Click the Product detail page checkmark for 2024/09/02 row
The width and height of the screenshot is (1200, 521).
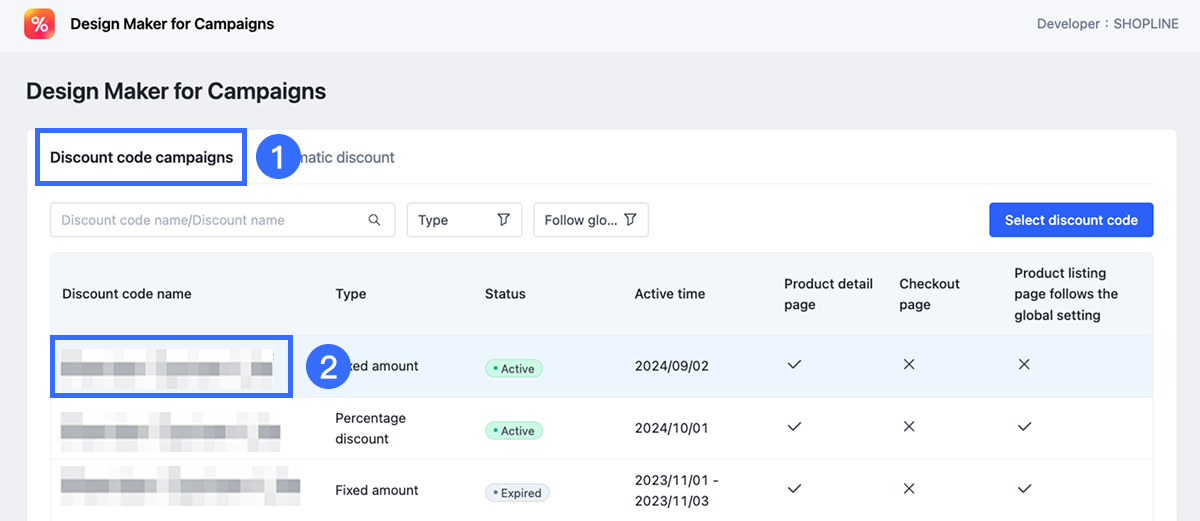click(794, 365)
